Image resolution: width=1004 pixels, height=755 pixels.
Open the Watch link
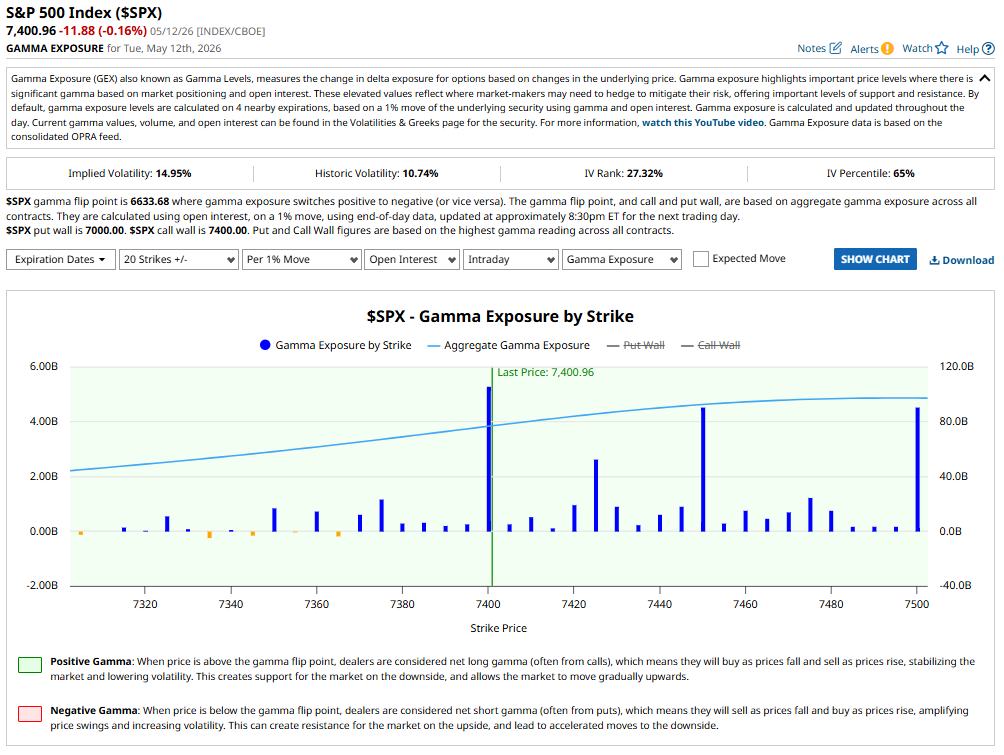pyautogui.click(x=917, y=48)
